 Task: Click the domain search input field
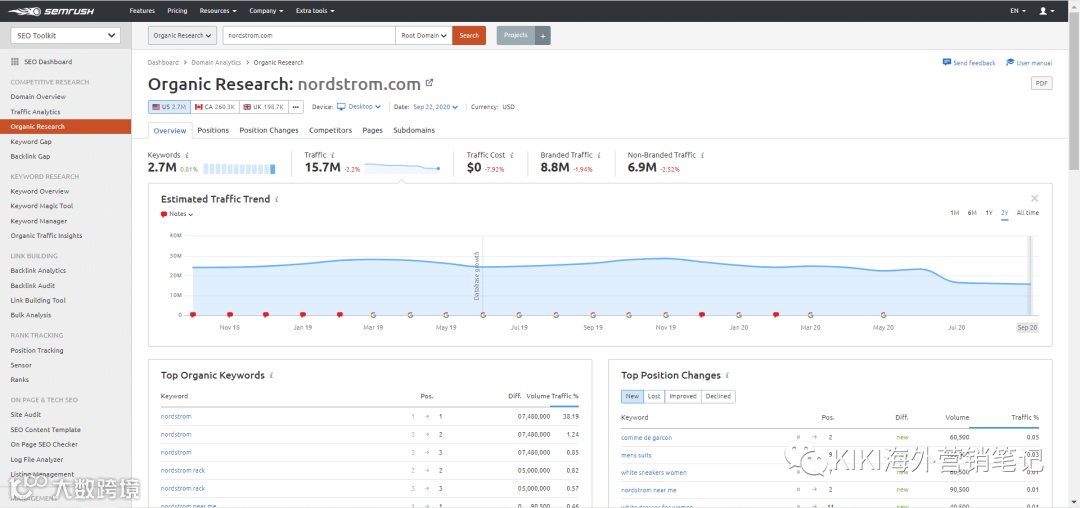(x=309, y=35)
